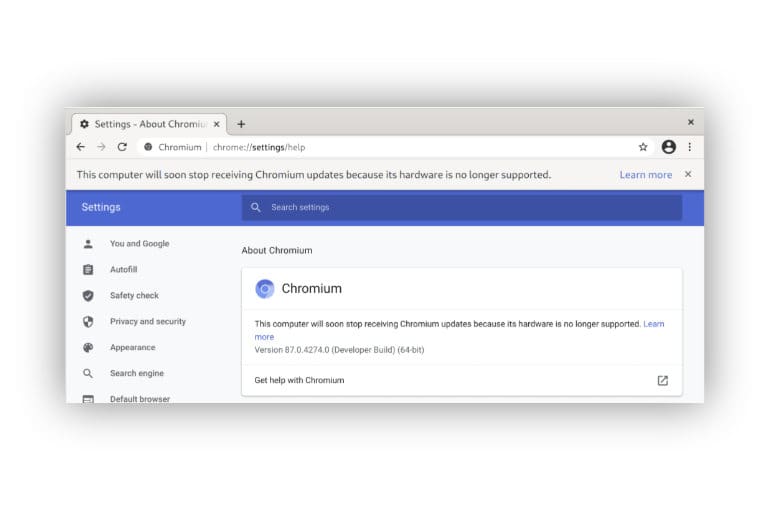
Task: Click the forward navigation arrow
Action: tap(101, 147)
